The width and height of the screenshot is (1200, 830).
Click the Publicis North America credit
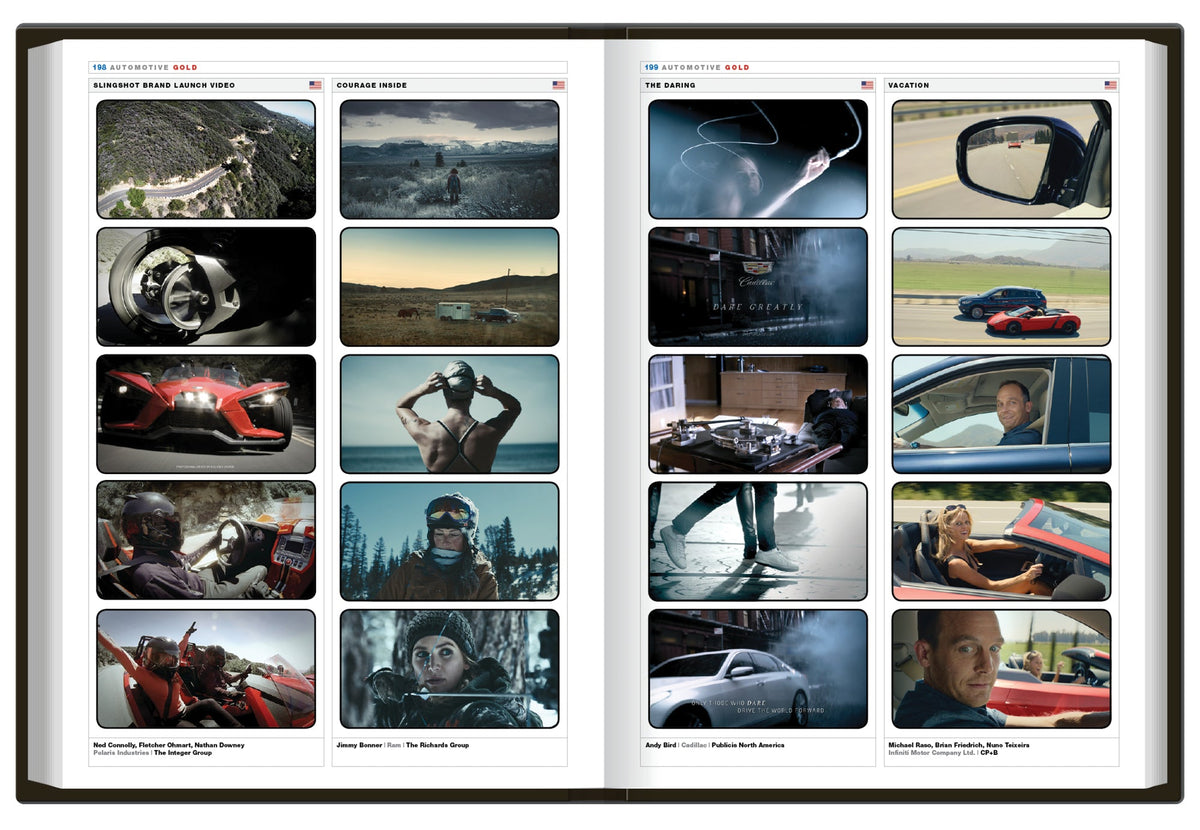click(x=748, y=745)
